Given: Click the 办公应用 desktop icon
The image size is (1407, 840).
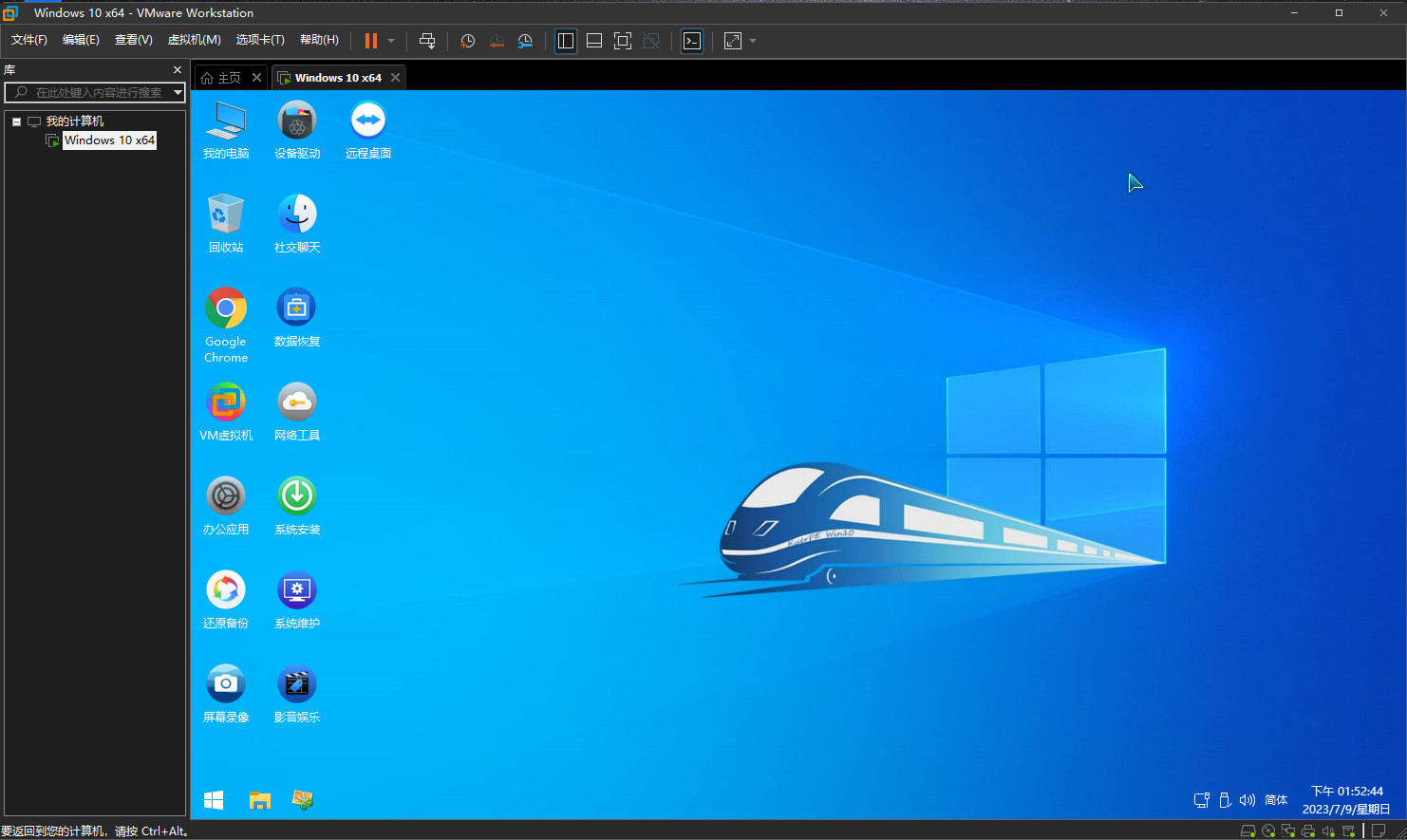Looking at the screenshot, I should pos(226,507).
